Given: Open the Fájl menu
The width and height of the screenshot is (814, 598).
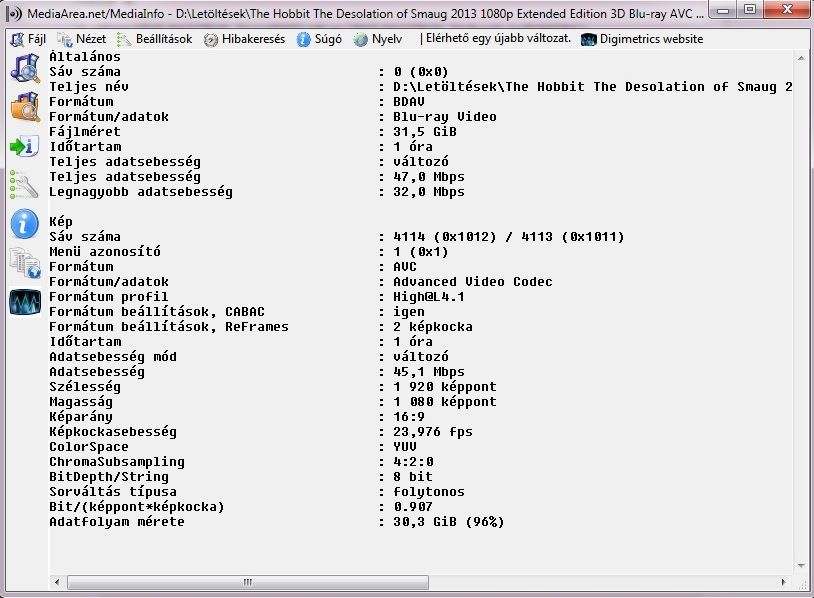Looking at the screenshot, I should point(36,39).
